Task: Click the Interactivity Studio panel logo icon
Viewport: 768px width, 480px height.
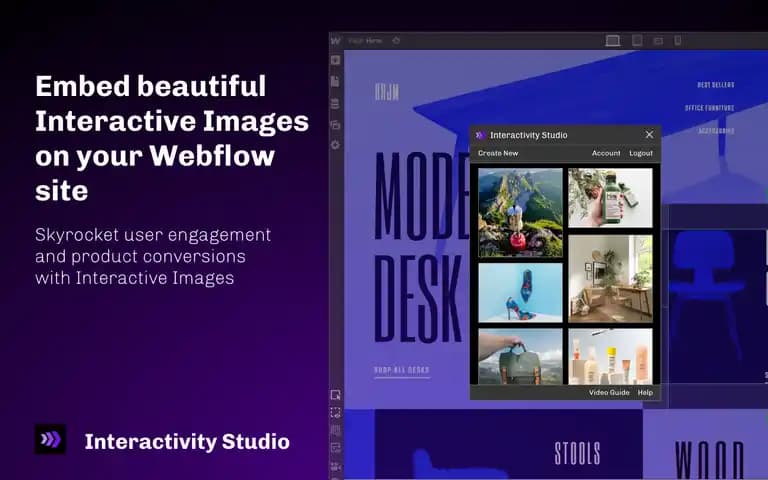Action: point(480,135)
